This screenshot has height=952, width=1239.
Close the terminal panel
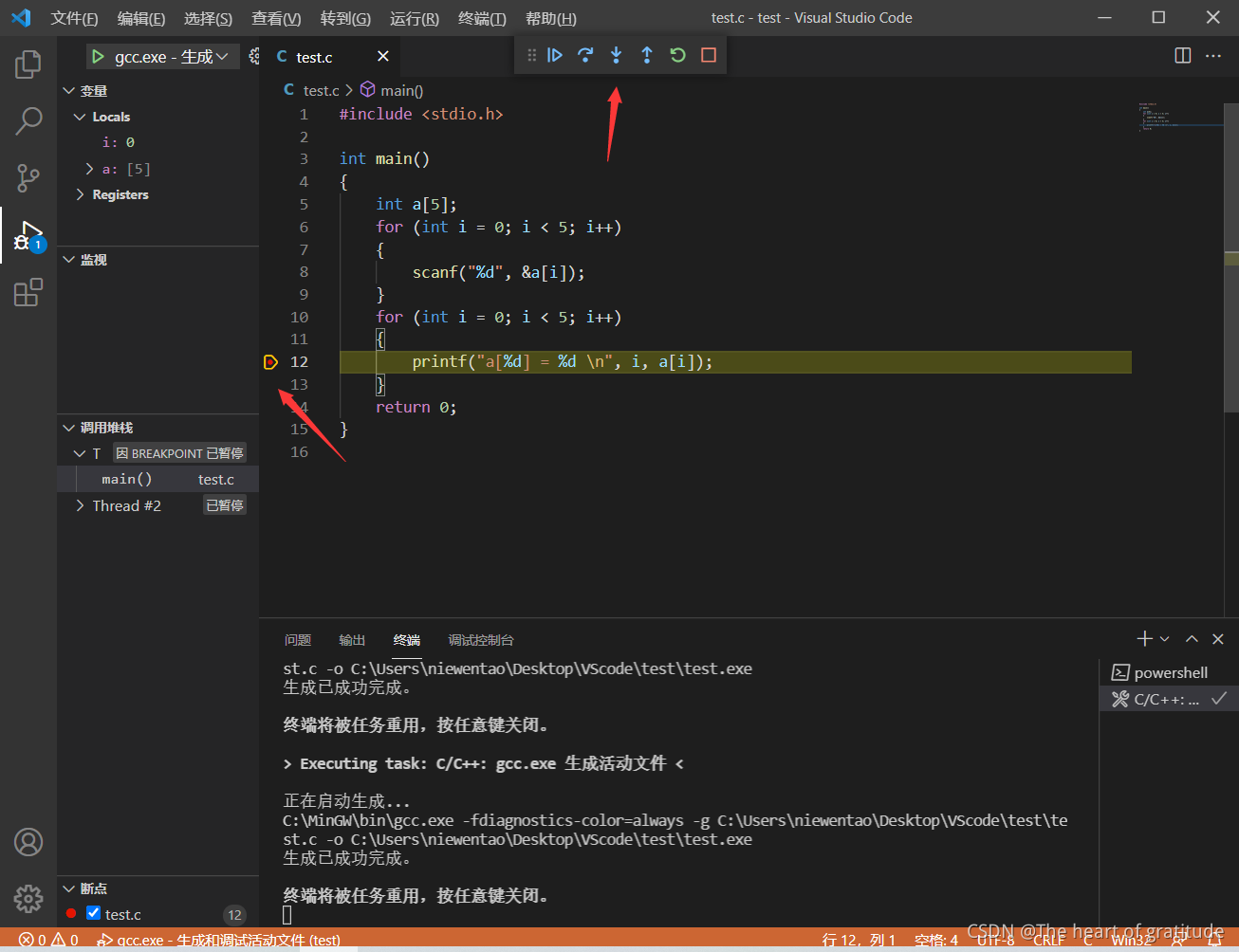1218,639
